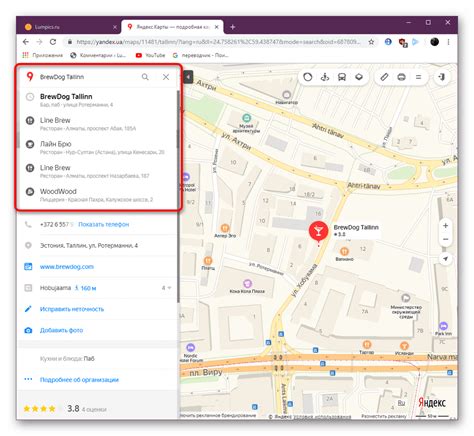Zoom in with the plus button
474x436 pixels.
point(445,226)
